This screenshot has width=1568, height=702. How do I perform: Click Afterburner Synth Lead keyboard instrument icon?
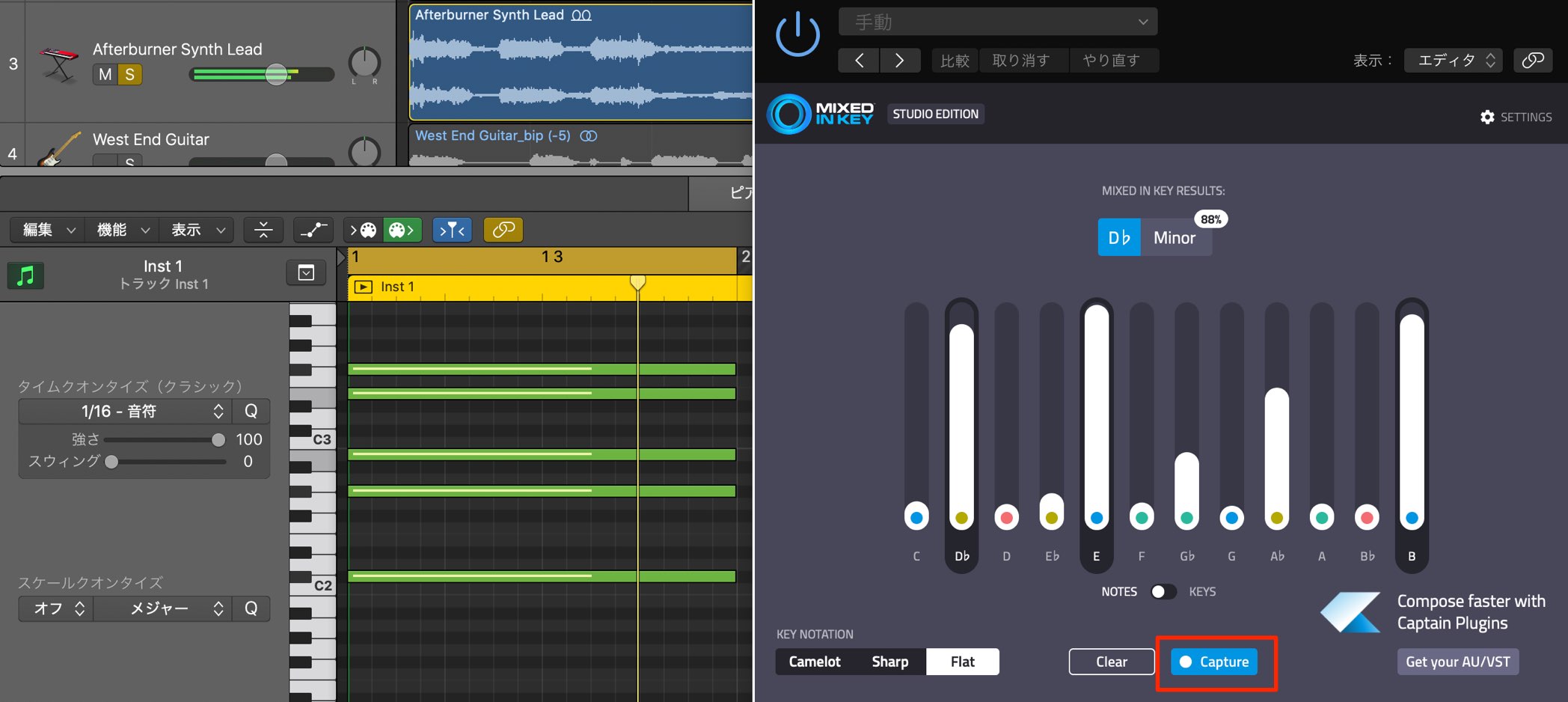point(59,64)
